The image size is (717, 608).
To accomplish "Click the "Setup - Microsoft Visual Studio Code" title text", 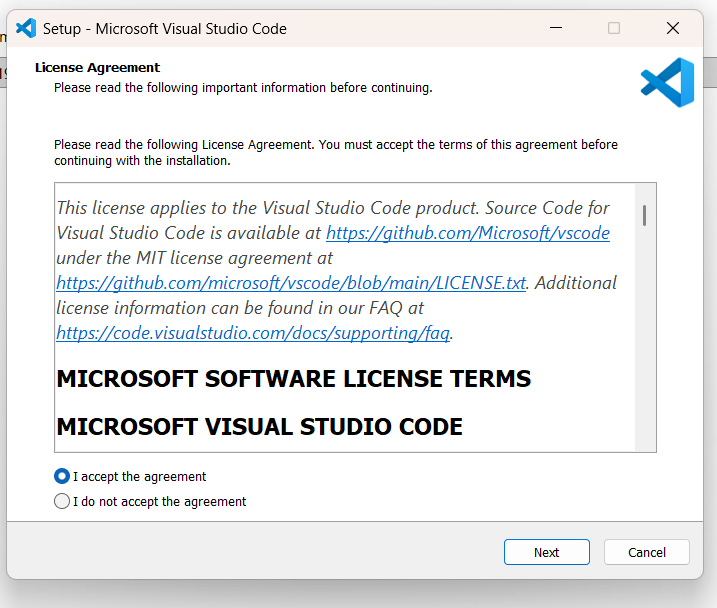I will tap(165, 29).
